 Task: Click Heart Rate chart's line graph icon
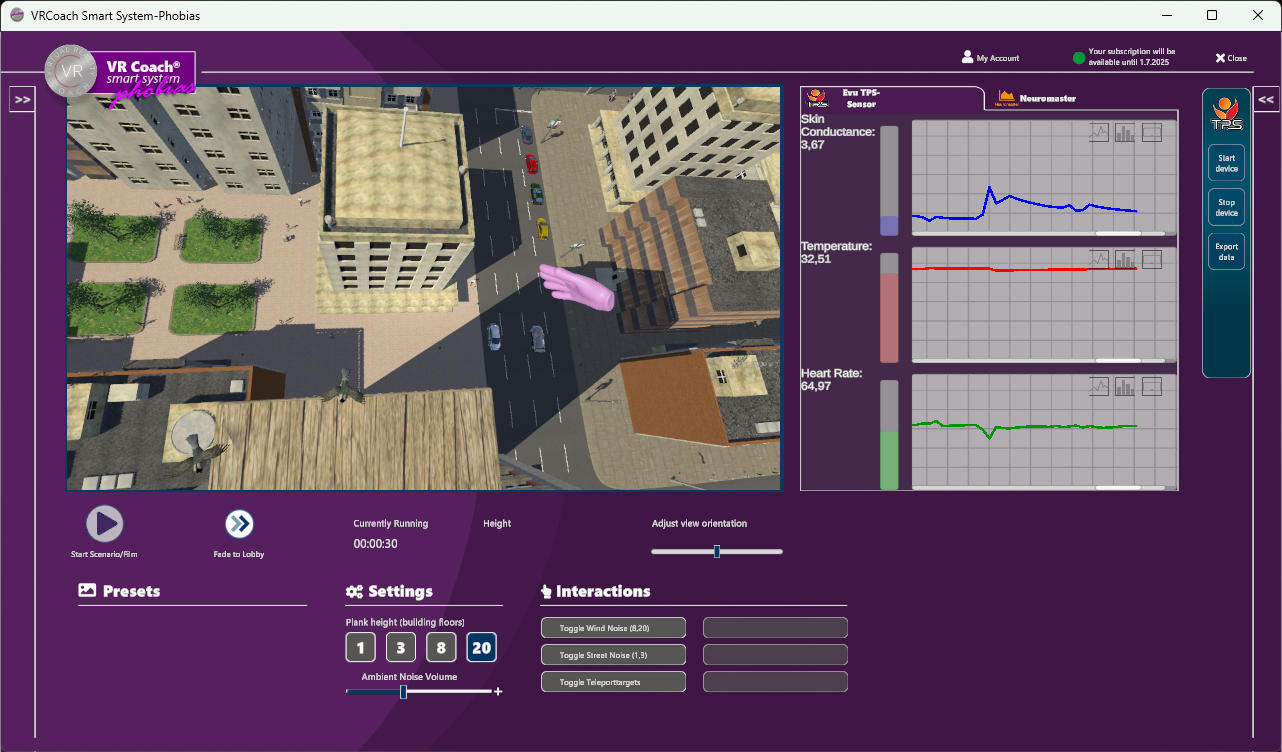coord(1099,387)
